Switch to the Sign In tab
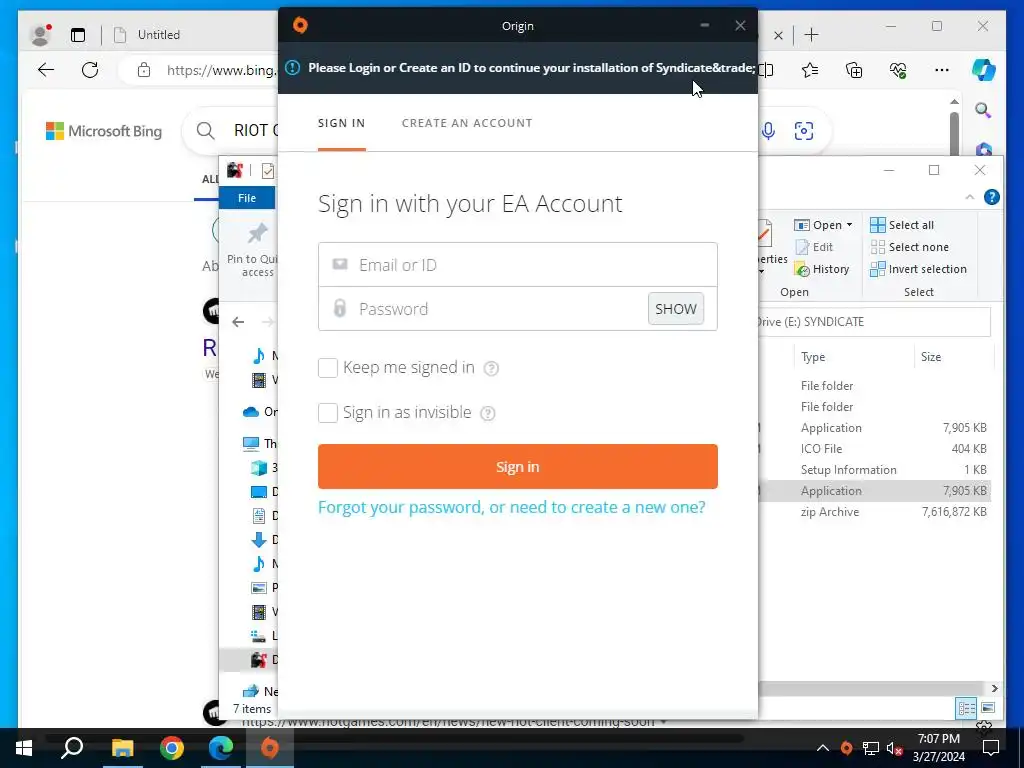This screenshot has width=1024, height=768. 342,123
